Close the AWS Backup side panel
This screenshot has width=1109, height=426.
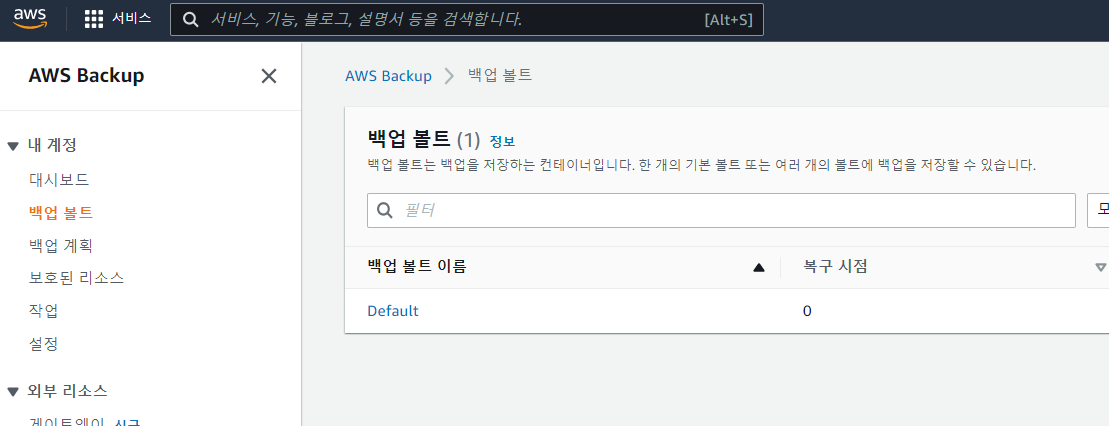[269, 76]
